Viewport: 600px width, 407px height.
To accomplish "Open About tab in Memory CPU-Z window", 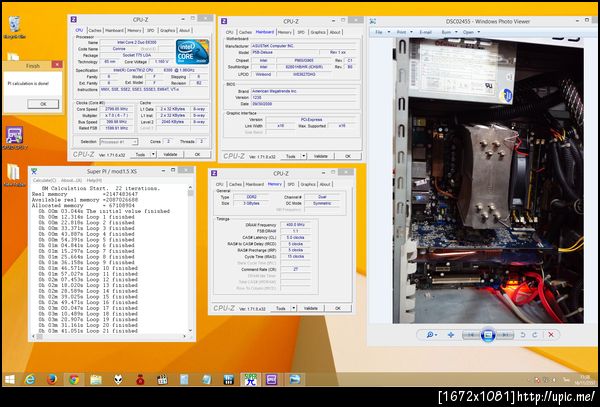I will (325, 184).
